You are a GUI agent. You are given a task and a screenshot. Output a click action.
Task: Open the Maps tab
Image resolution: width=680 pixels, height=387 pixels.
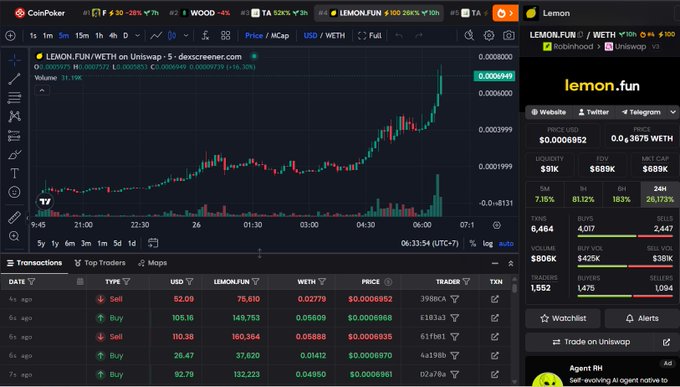[x=152, y=263]
